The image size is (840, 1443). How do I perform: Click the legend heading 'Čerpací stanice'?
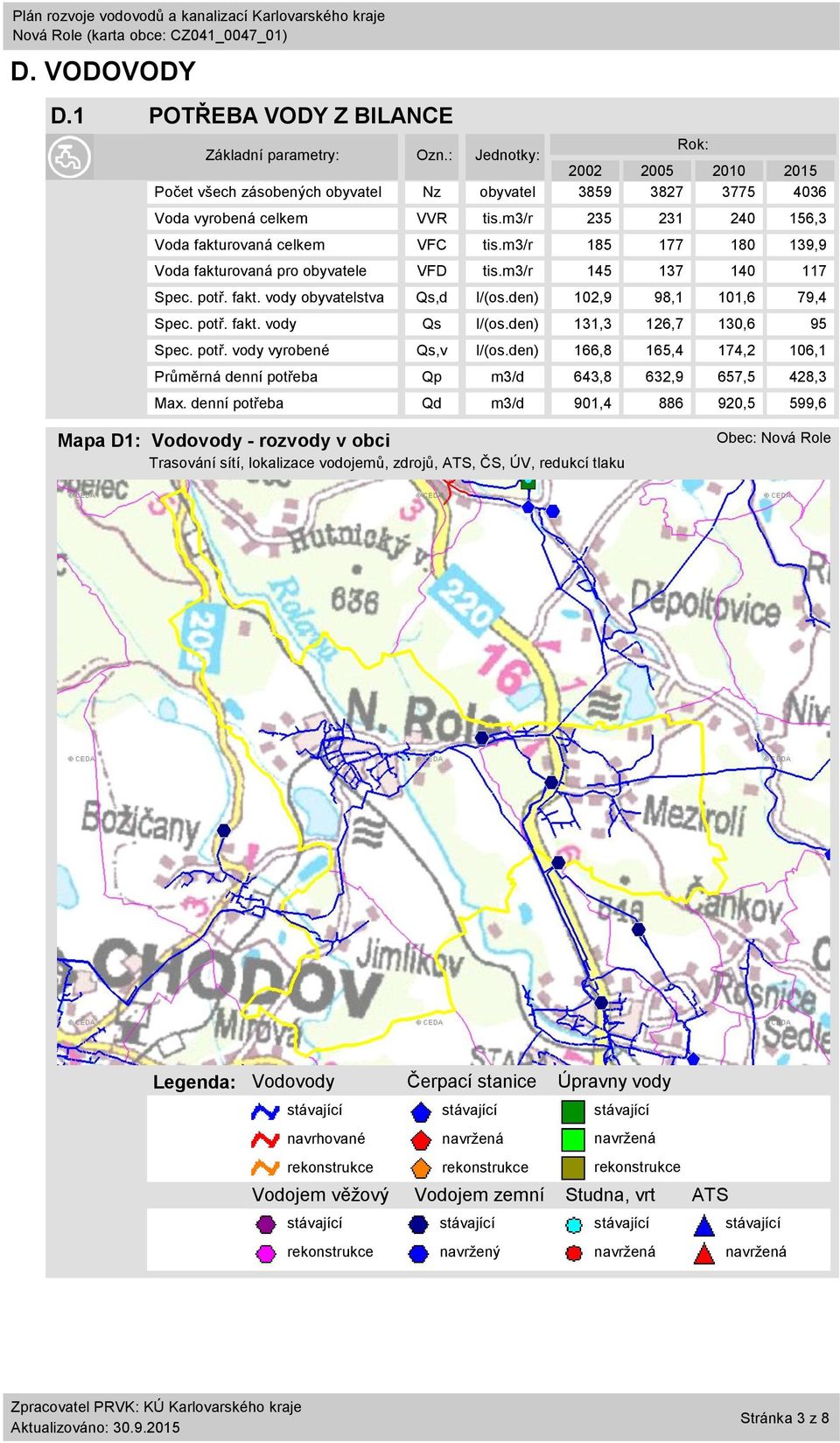472,1081
